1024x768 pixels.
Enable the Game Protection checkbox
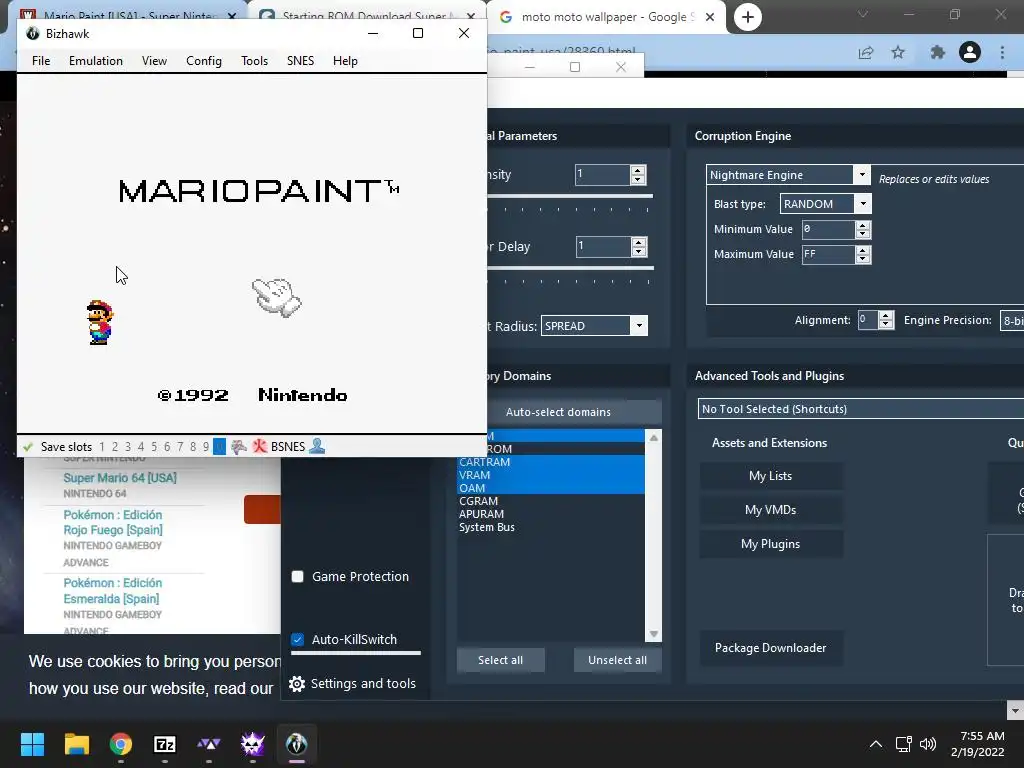click(x=298, y=577)
